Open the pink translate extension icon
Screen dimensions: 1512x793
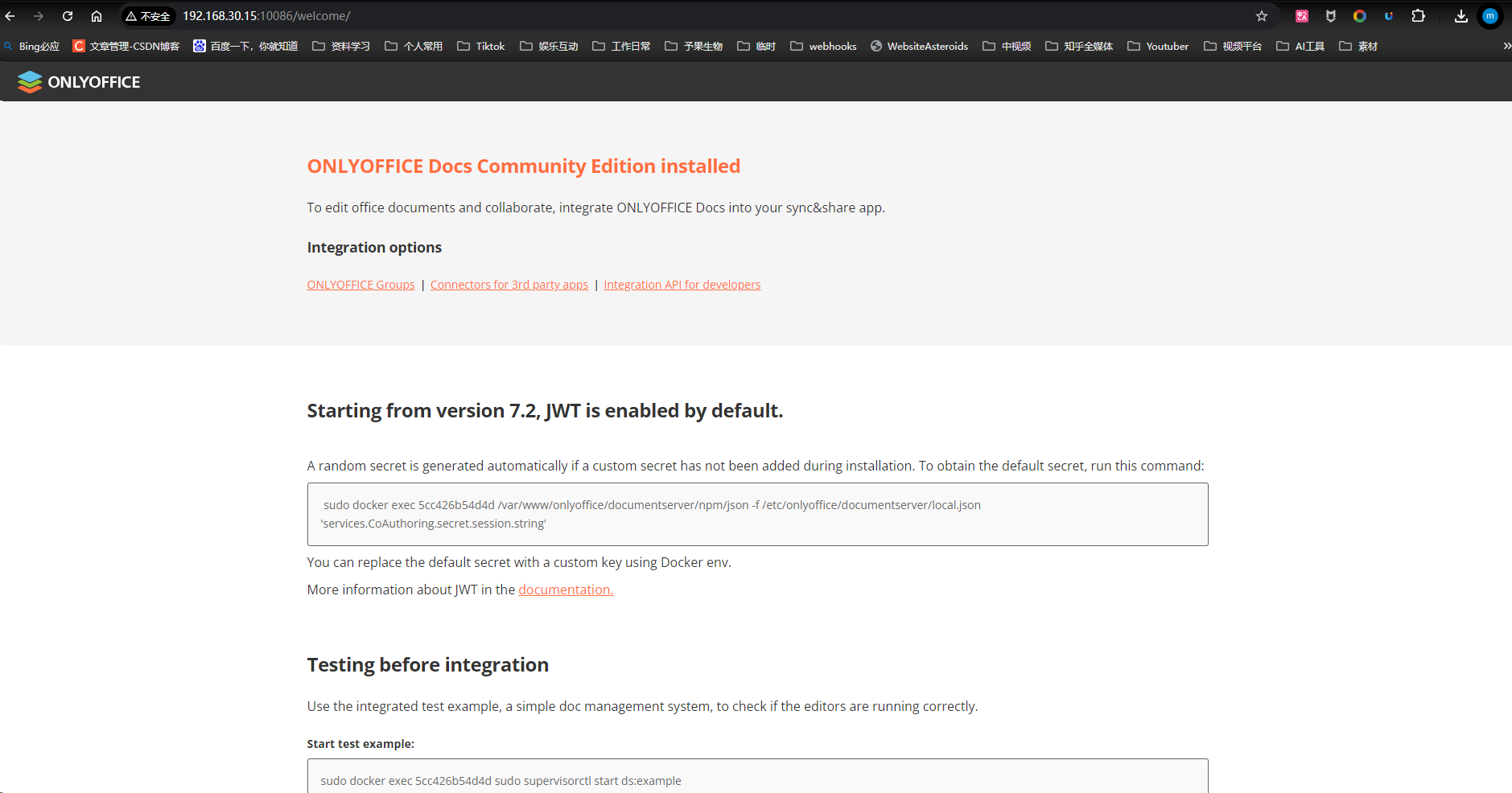(1302, 16)
